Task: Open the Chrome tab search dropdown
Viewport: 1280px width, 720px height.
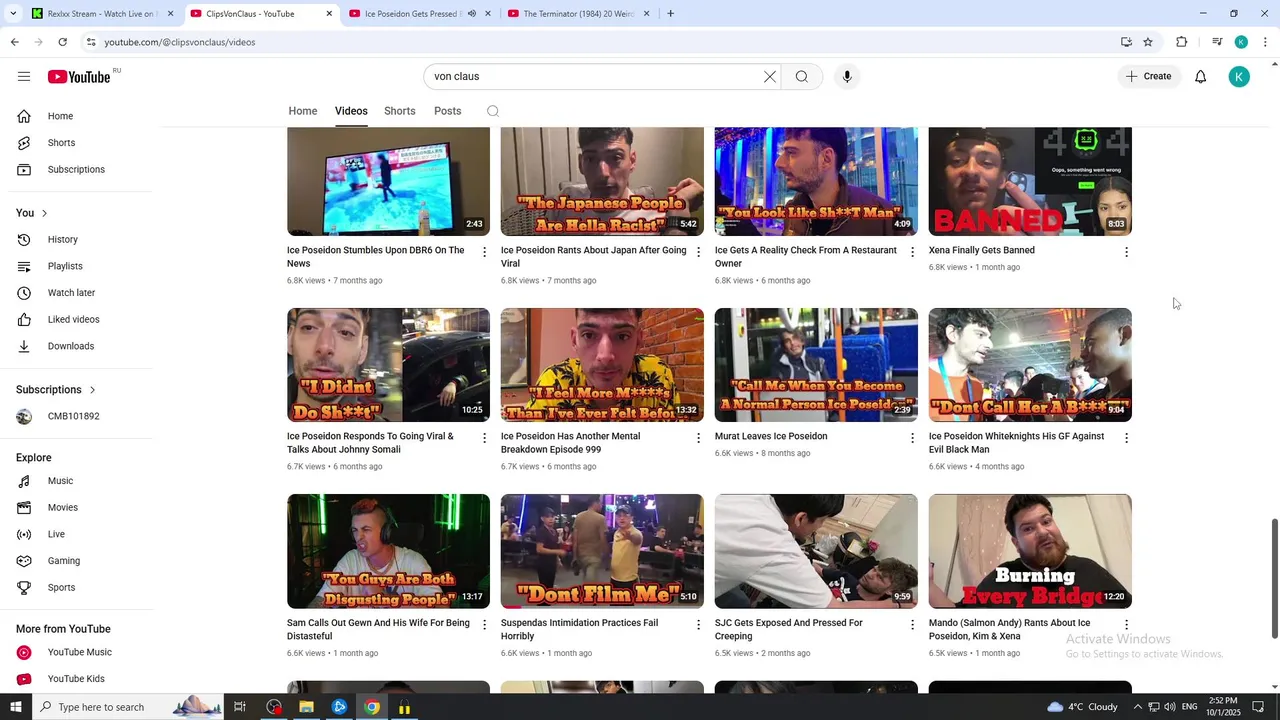Action: pyautogui.click(x=13, y=14)
